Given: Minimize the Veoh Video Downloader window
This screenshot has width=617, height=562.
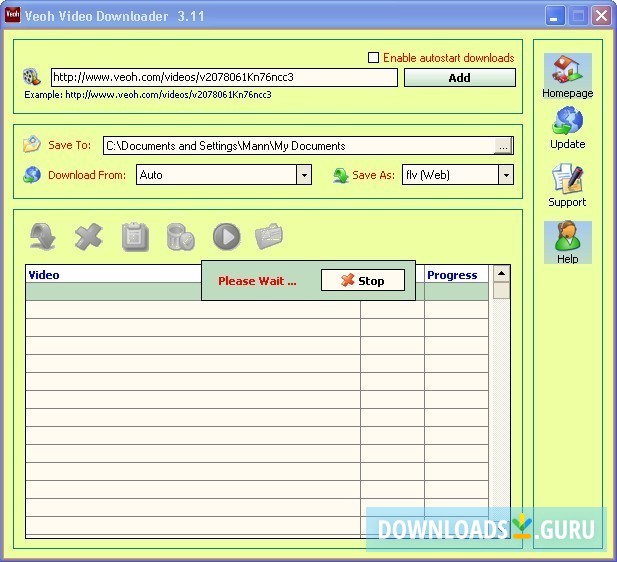Looking at the screenshot, I should [554, 16].
